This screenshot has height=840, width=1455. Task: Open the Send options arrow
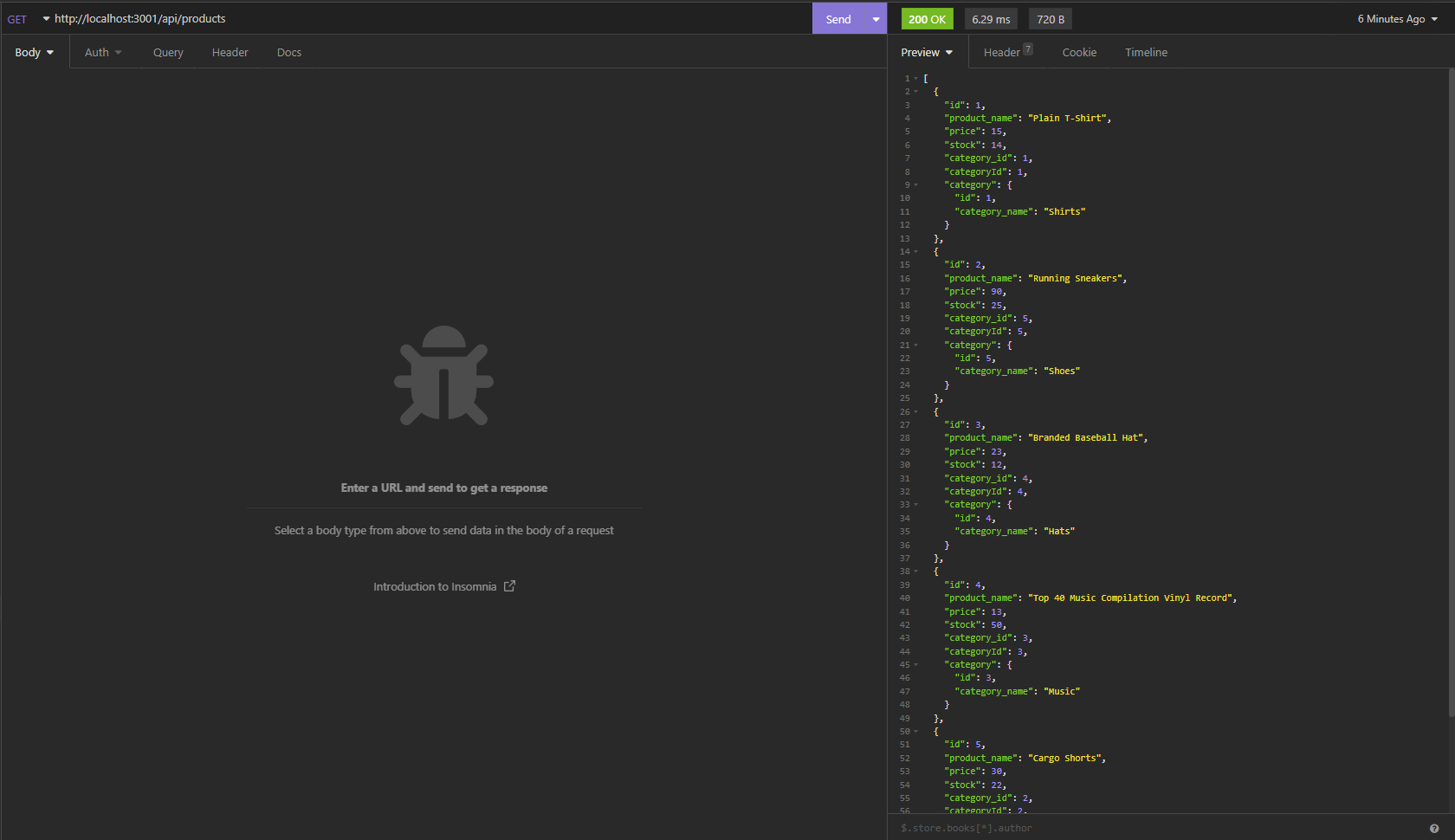click(876, 19)
